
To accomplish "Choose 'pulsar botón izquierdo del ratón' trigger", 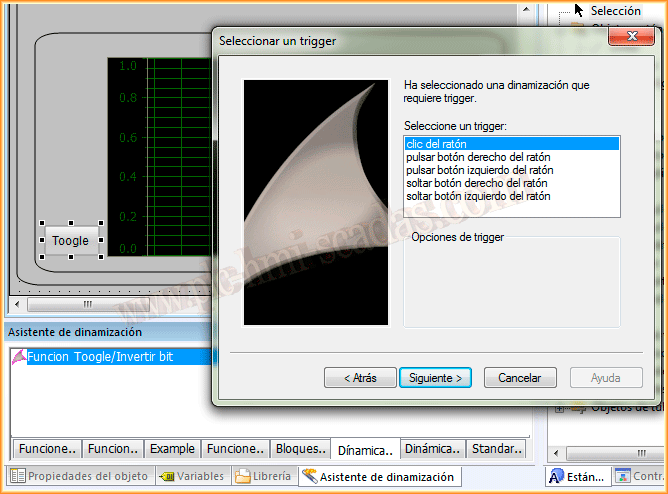I will (479, 171).
